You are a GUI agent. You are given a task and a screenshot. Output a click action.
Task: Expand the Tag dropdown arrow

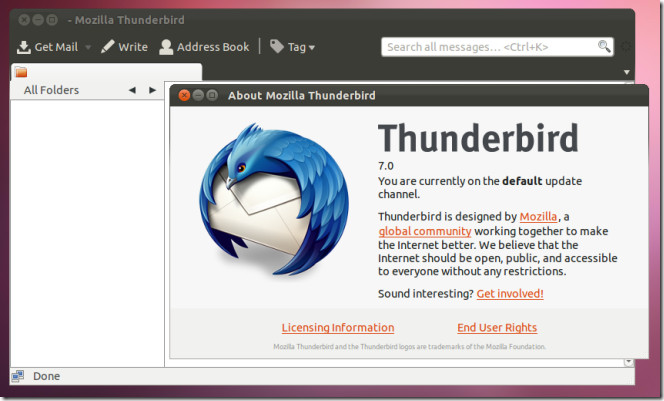[x=312, y=47]
